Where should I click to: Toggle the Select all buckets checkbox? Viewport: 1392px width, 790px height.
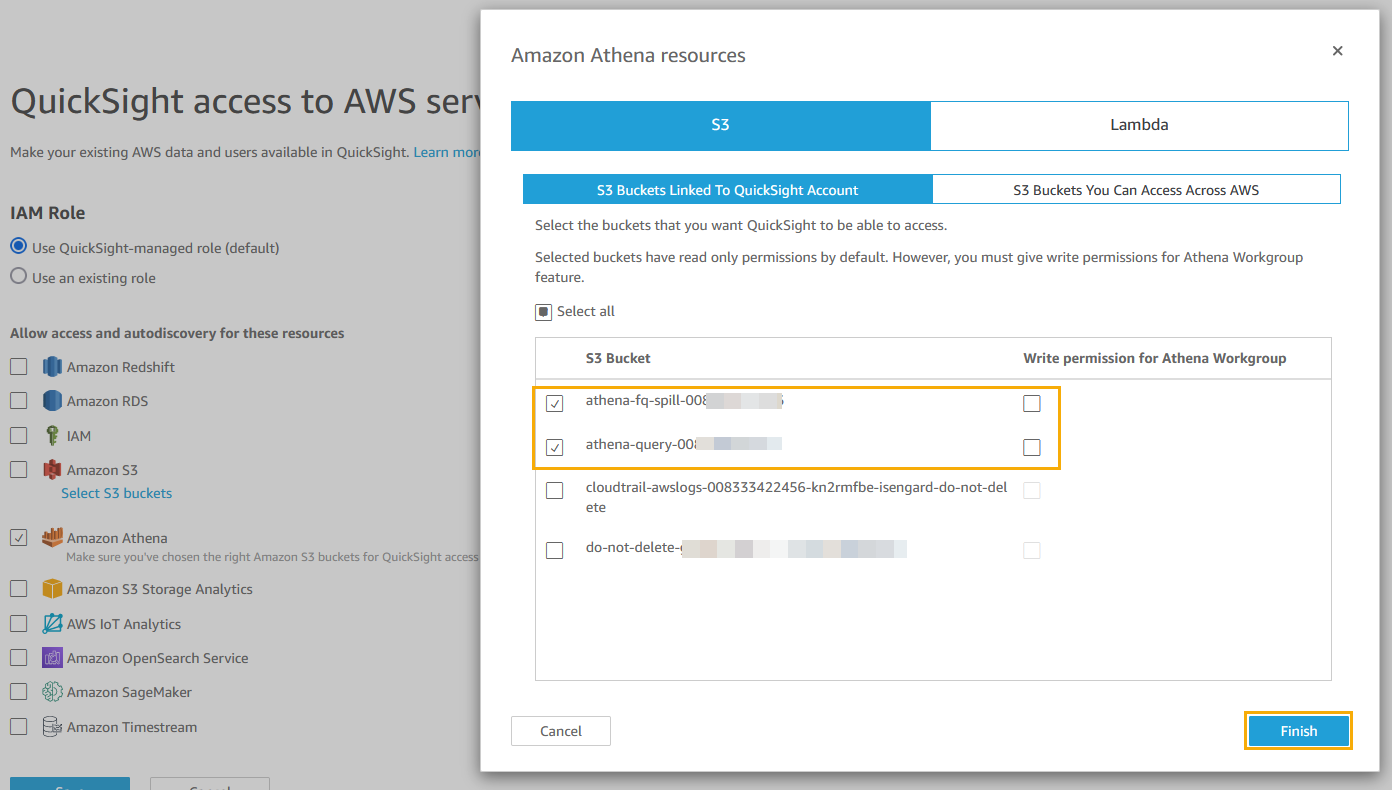(x=544, y=312)
